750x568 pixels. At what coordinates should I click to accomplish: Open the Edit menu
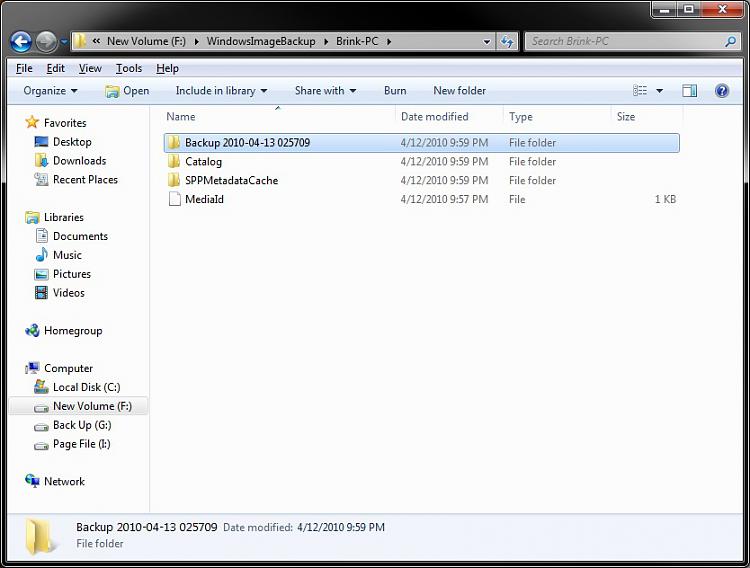55,68
